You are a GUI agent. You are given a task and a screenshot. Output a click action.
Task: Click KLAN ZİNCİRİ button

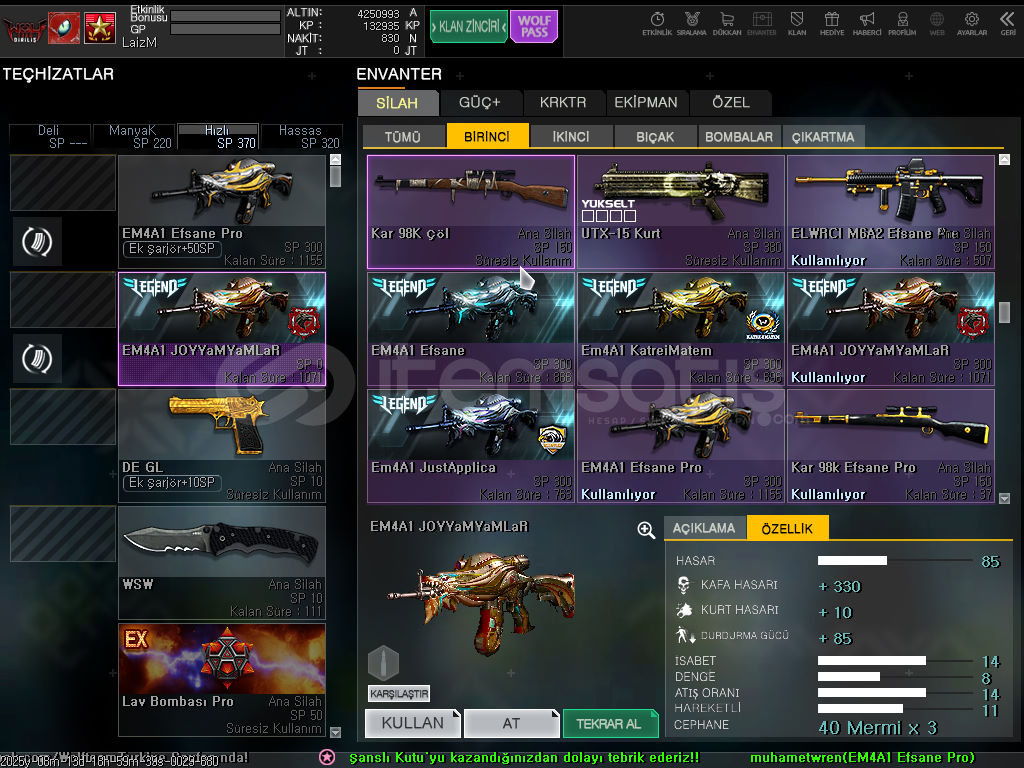(468, 26)
